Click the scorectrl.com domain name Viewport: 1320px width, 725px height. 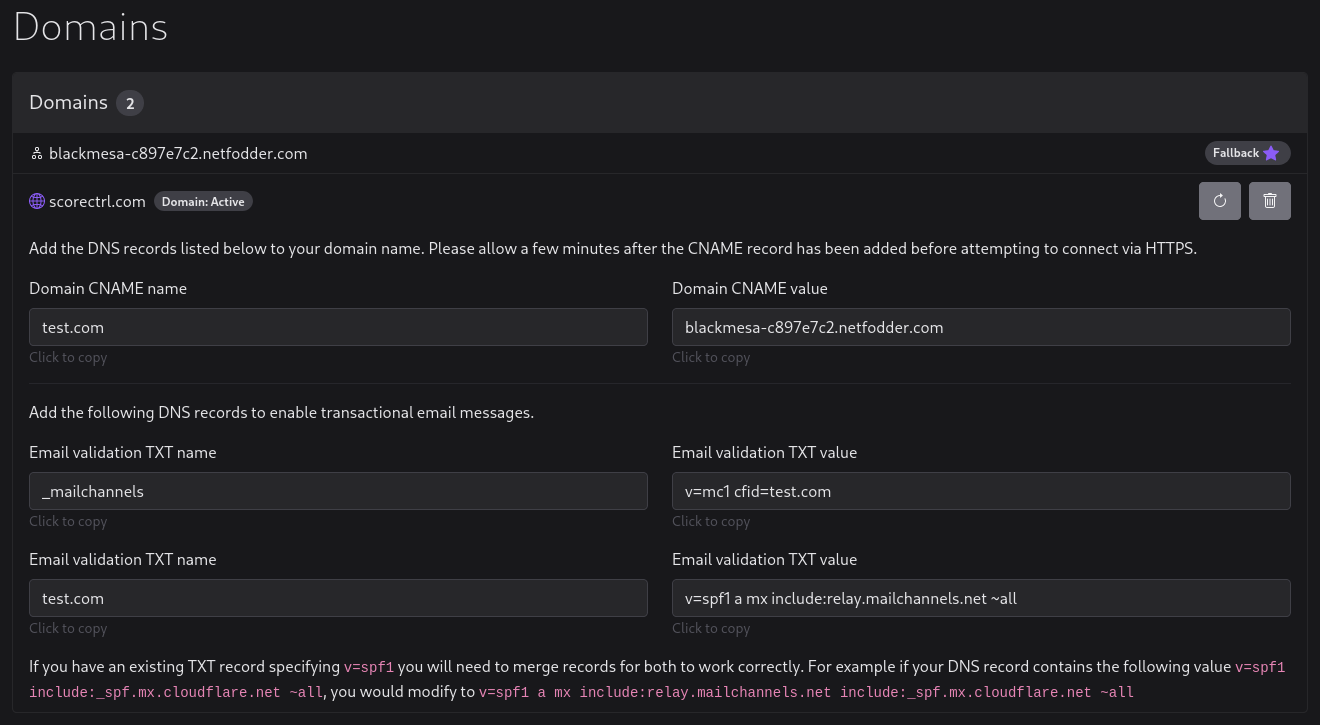97,201
